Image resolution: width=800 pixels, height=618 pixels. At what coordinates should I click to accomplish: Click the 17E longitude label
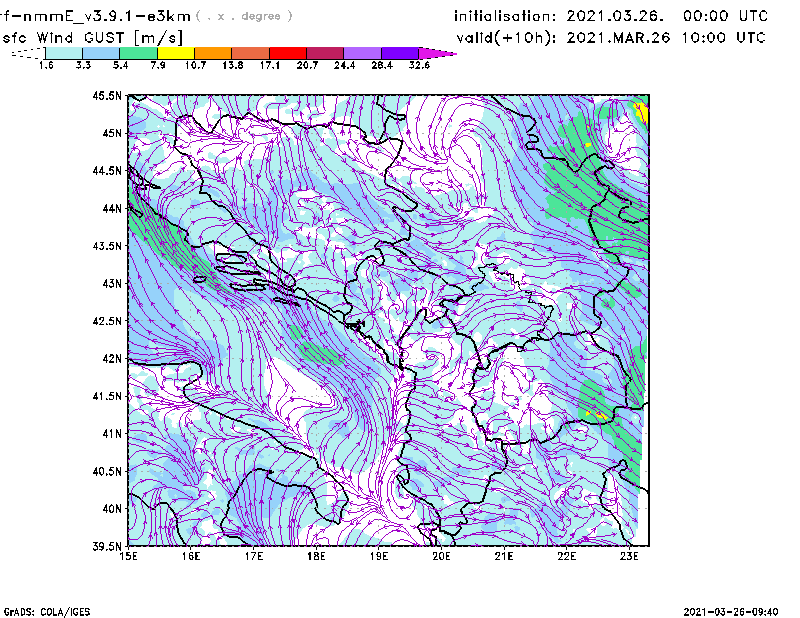coord(254,556)
